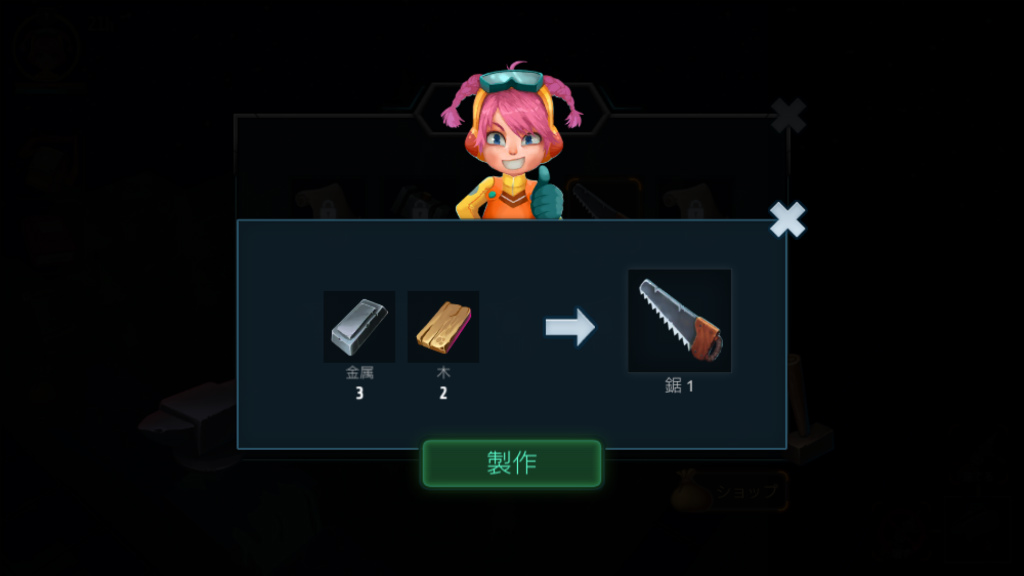
Task: Click the 金属 ingredient label
Action: coord(359,373)
